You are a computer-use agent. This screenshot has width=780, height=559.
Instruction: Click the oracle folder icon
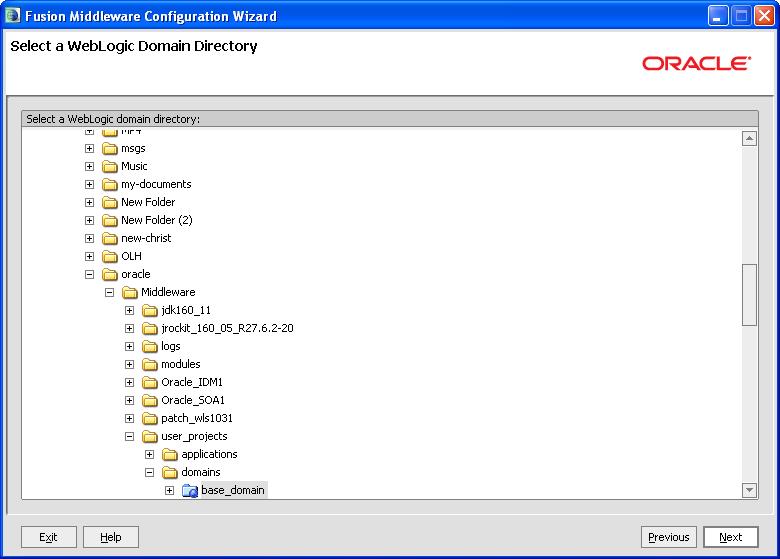(x=109, y=275)
